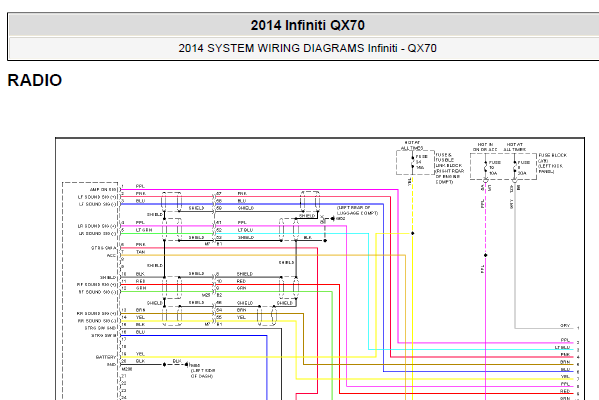Viewport: 599px width, 400px height.
Task: Click the 'RADIO' section heading
Action: coord(35,80)
